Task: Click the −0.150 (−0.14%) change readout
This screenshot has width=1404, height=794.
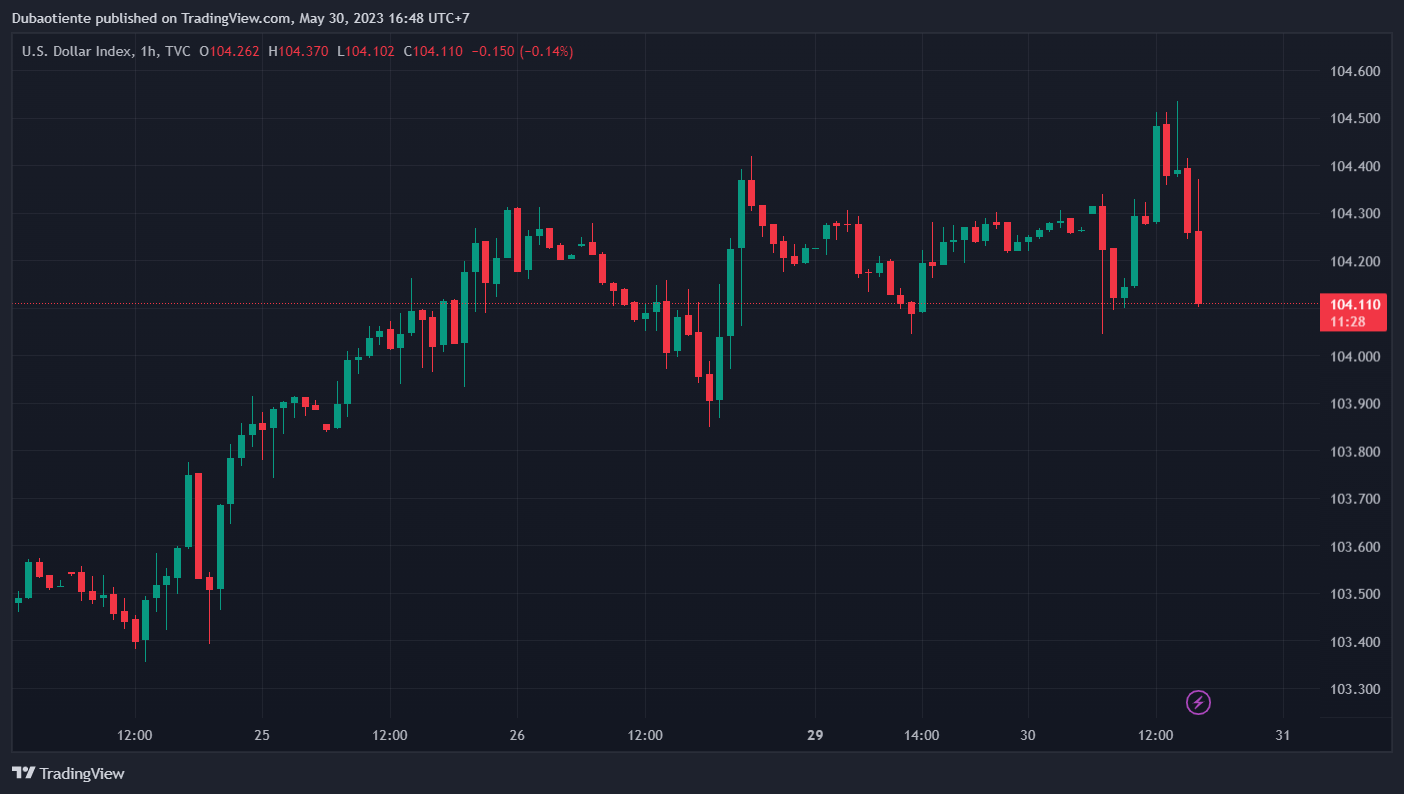Action: (522, 51)
